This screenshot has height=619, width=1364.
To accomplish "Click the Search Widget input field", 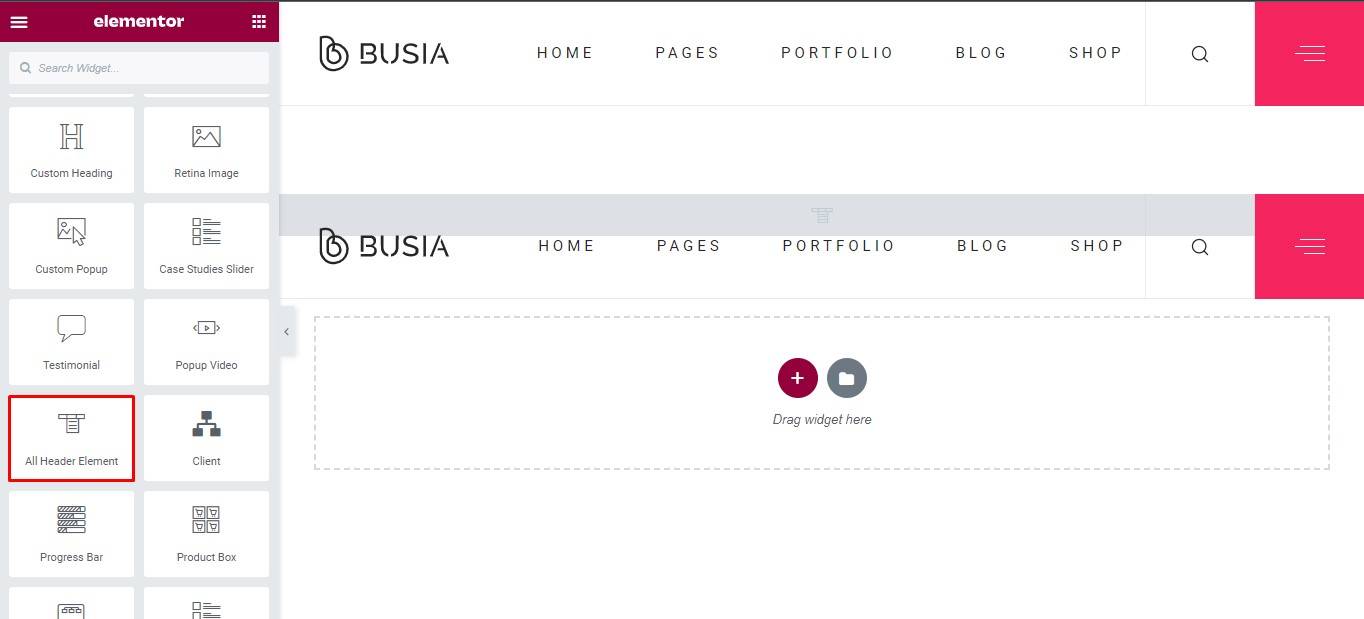I will 140,68.
